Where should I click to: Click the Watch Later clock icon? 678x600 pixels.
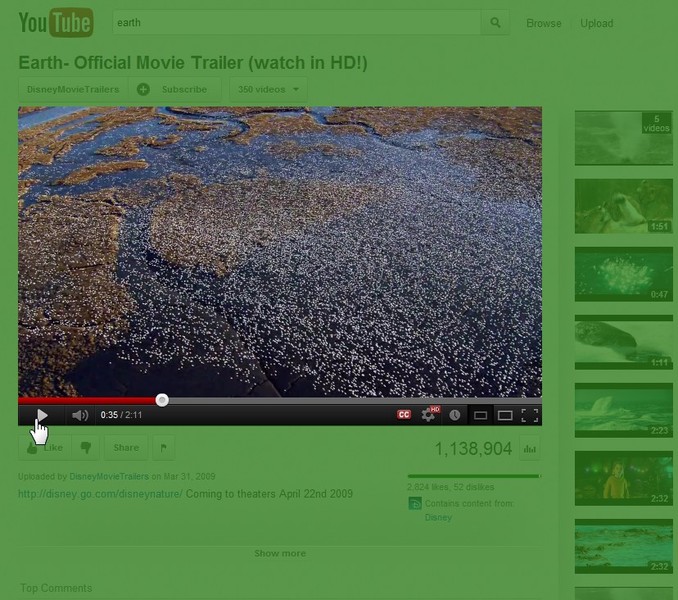tap(454, 415)
